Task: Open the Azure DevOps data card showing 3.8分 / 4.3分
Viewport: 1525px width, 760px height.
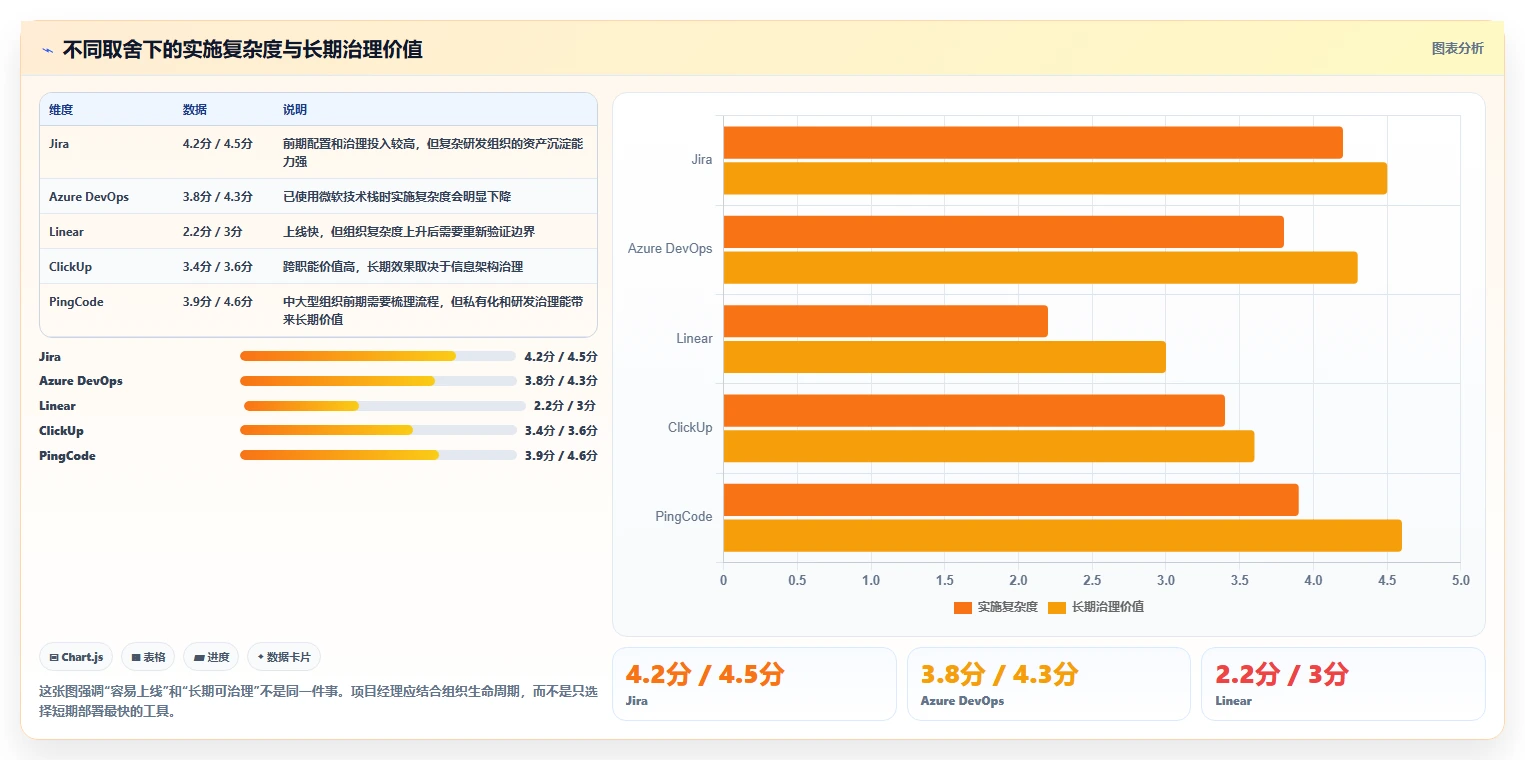Action: pos(1049,684)
